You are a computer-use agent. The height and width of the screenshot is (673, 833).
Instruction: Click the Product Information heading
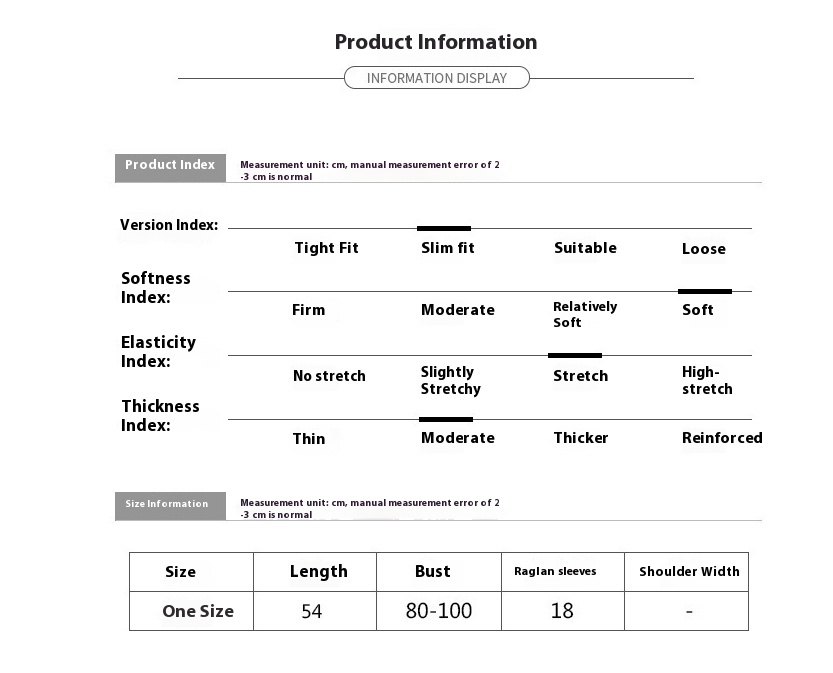(x=436, y=42)
